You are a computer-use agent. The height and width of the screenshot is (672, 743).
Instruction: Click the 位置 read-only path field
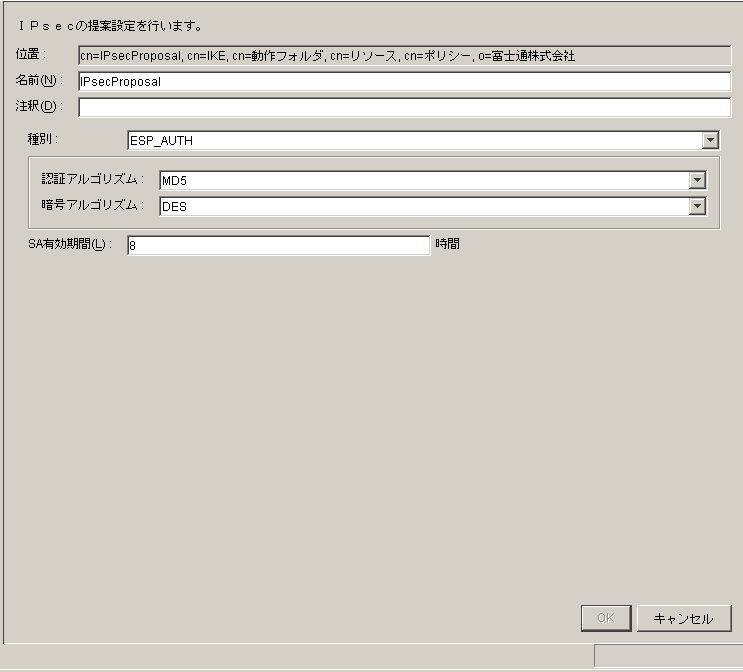pyautogui.click(x=404, y=55)
